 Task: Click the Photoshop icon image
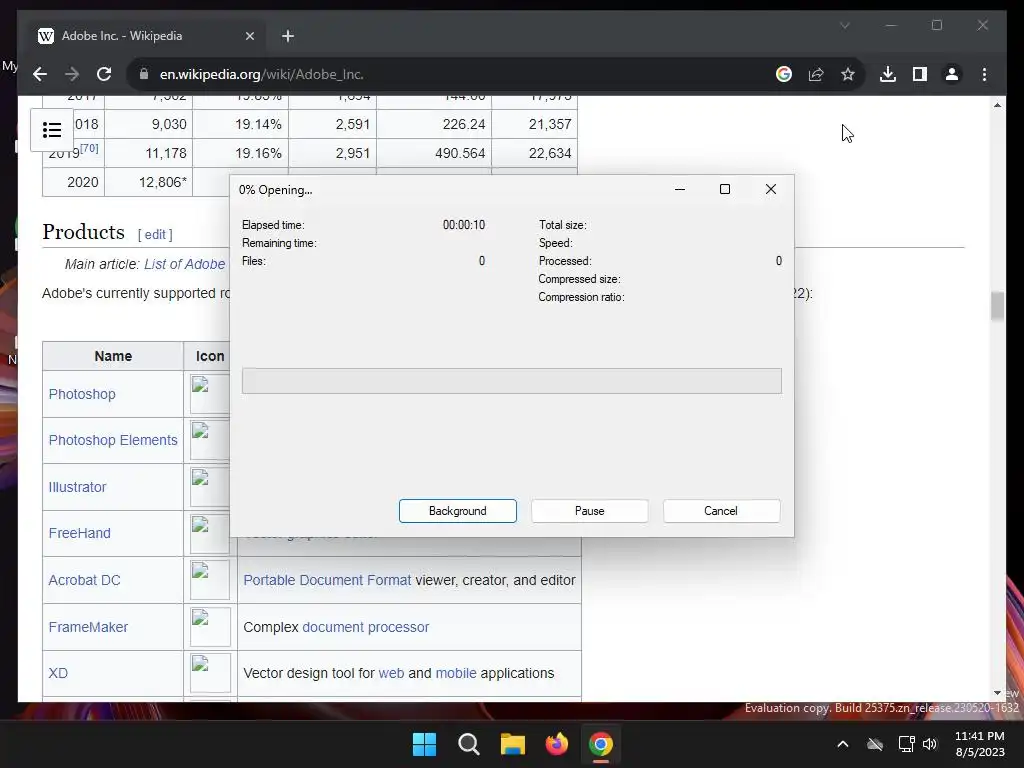210,394
